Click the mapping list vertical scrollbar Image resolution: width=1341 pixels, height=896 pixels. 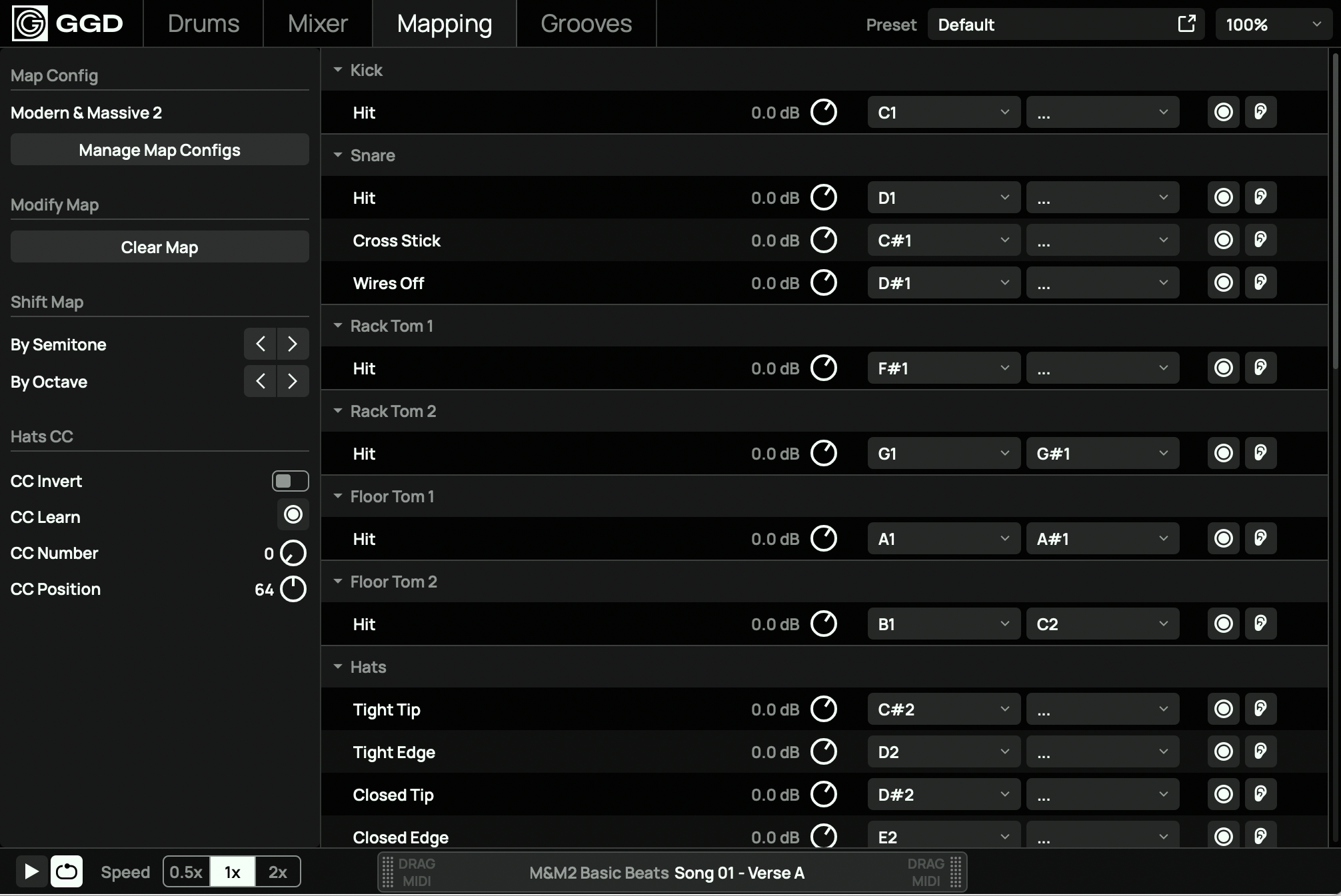tap(1335, 211)
